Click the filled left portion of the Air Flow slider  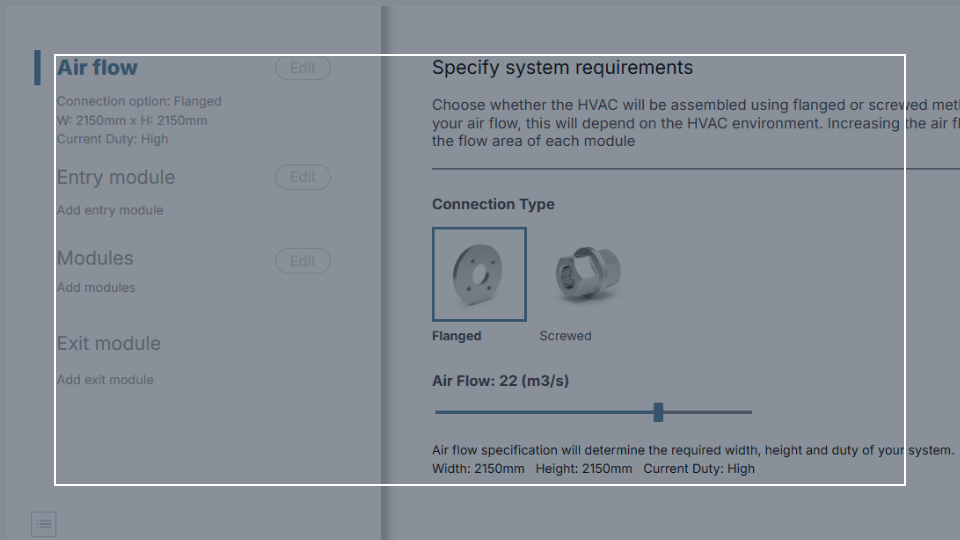pyautogui.click(x=544, y=412)
